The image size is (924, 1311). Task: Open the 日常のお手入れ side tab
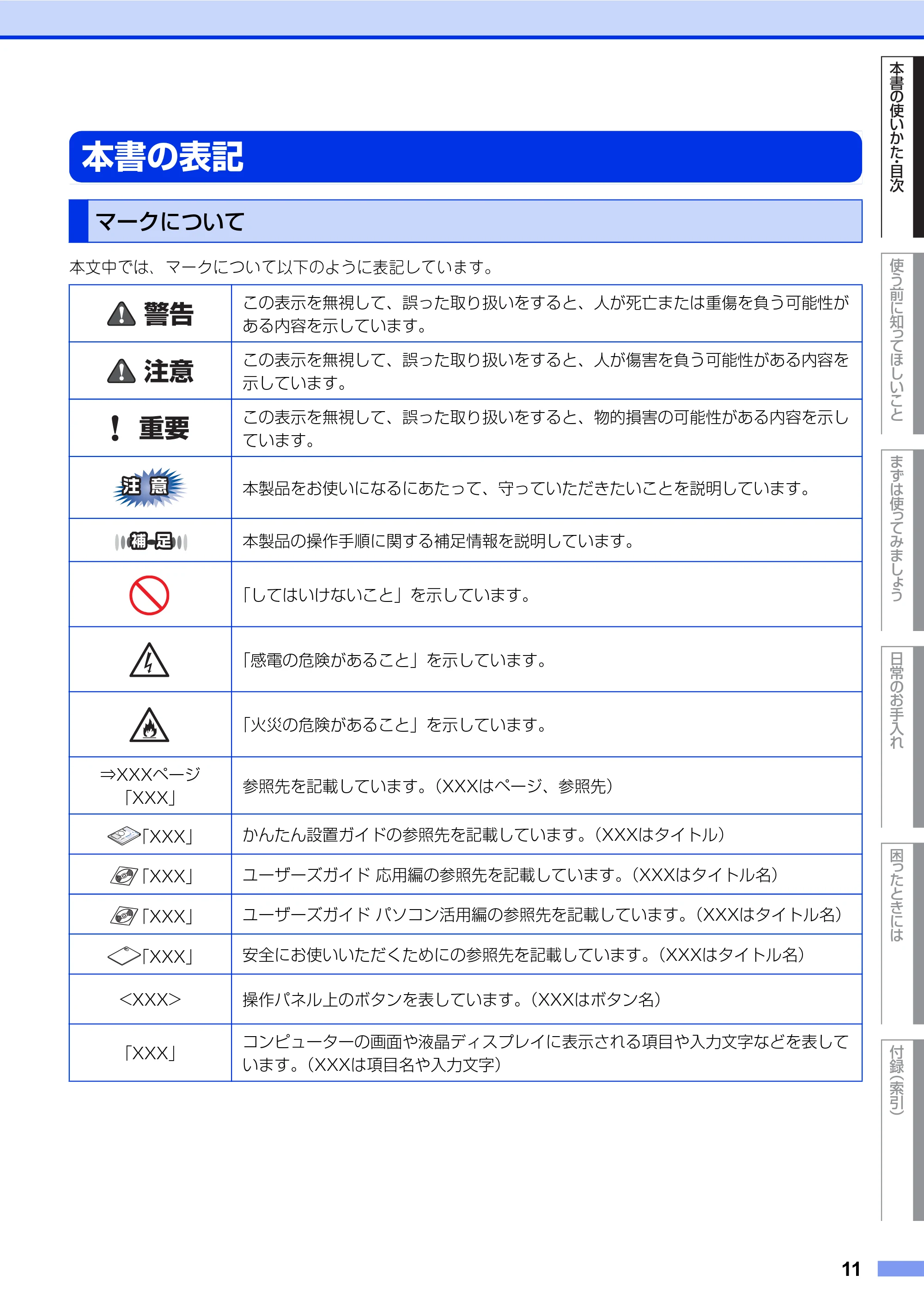(902, 737)
